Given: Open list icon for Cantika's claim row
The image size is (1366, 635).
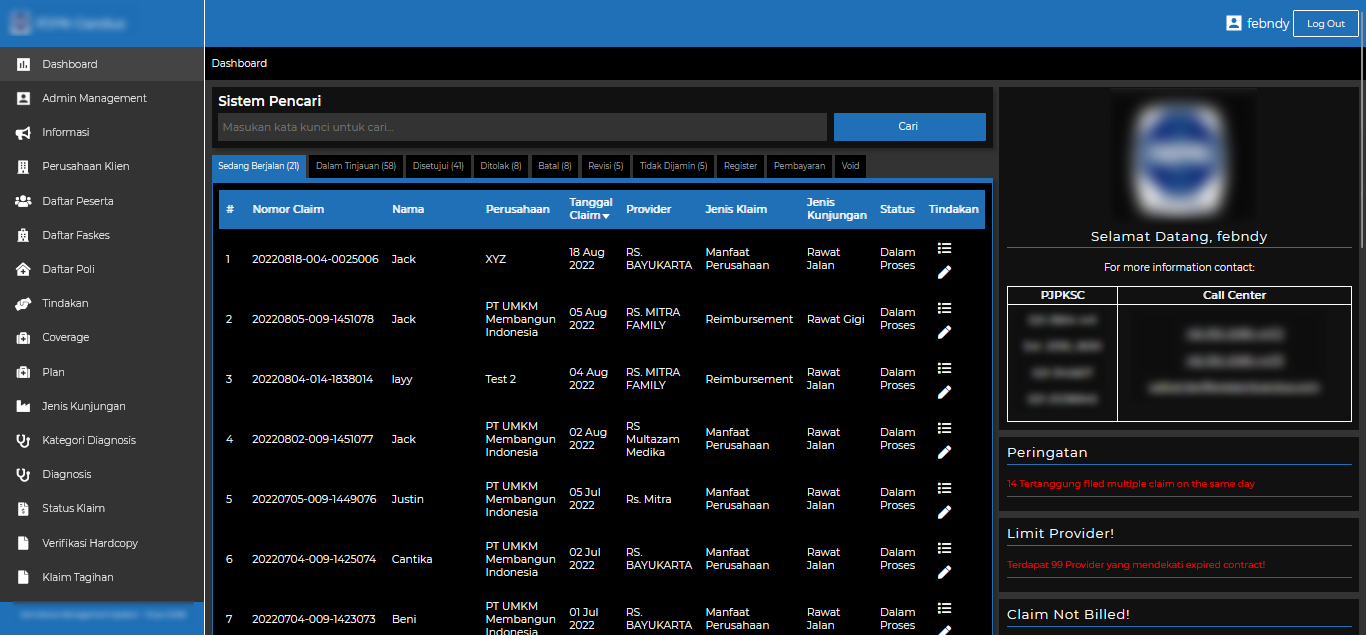Looking at the screenshot, I should pos(944,548).
